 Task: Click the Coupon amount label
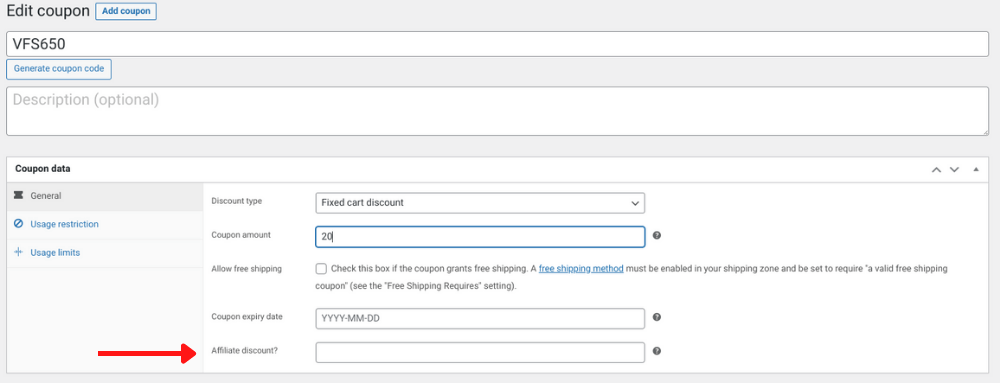pyautogui.click(x=241, y=235)
